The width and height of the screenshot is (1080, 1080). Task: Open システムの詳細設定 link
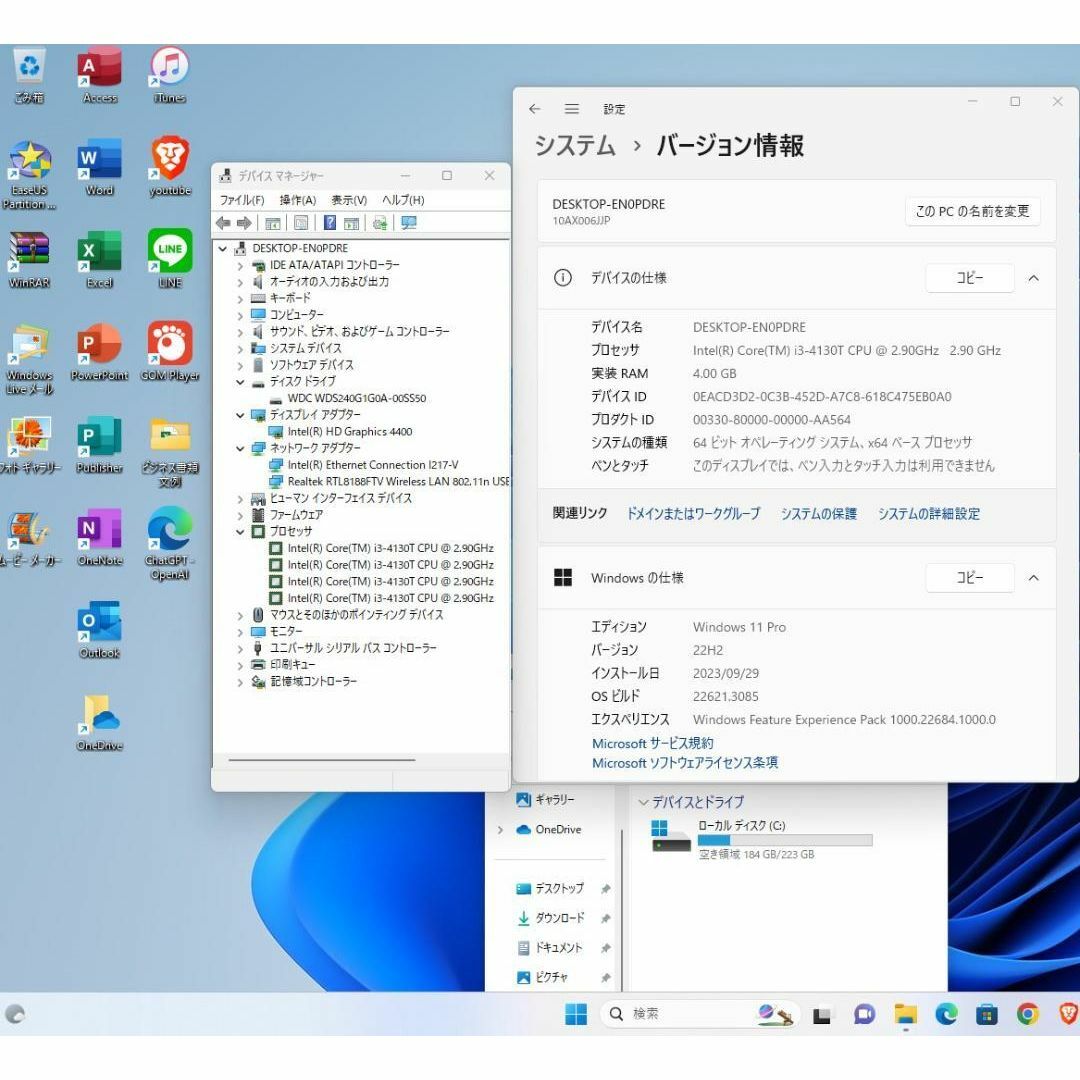tap(928, 514)
